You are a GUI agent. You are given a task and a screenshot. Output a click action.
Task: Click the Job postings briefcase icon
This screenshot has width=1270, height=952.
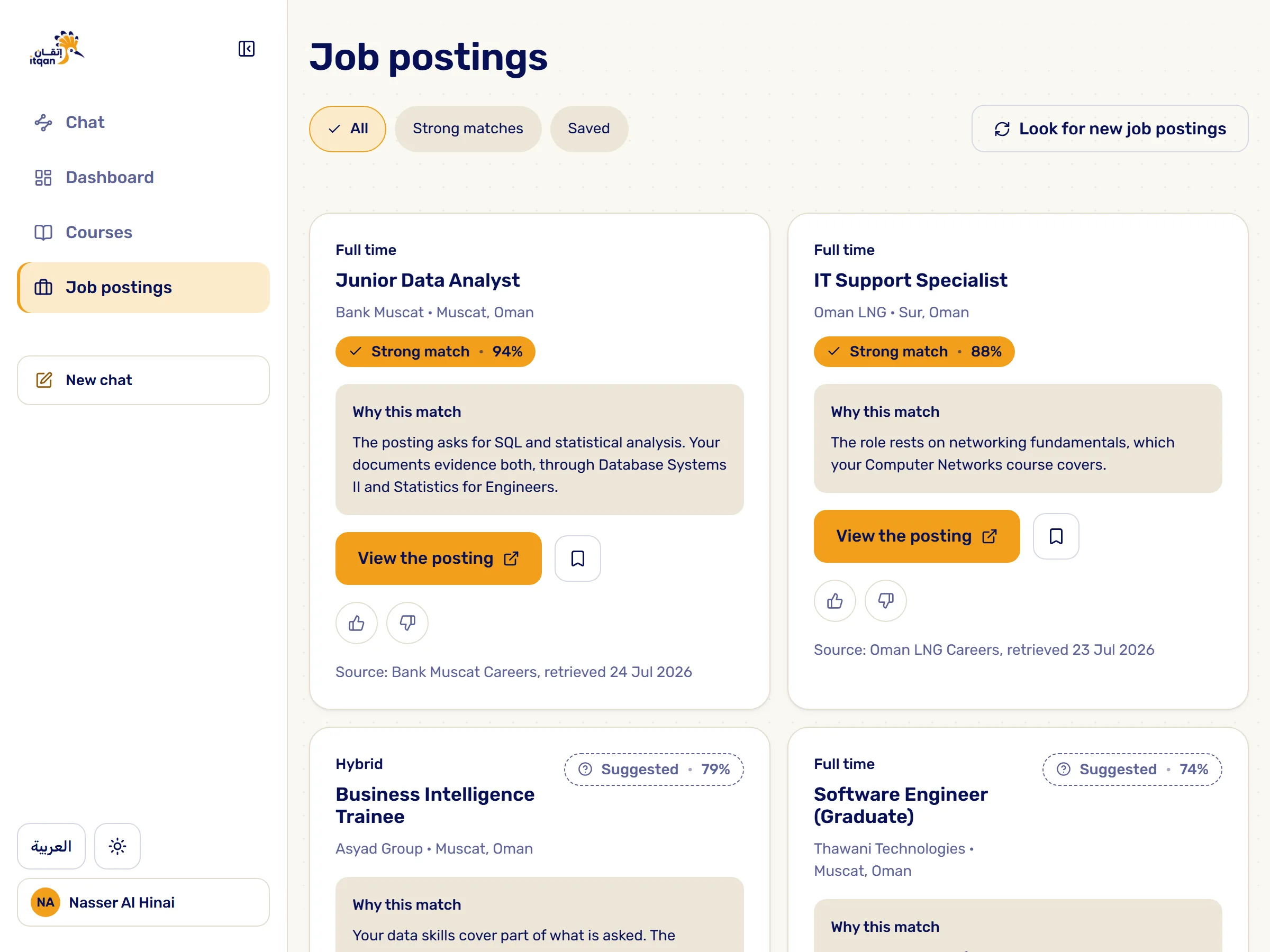click(43, 288)
